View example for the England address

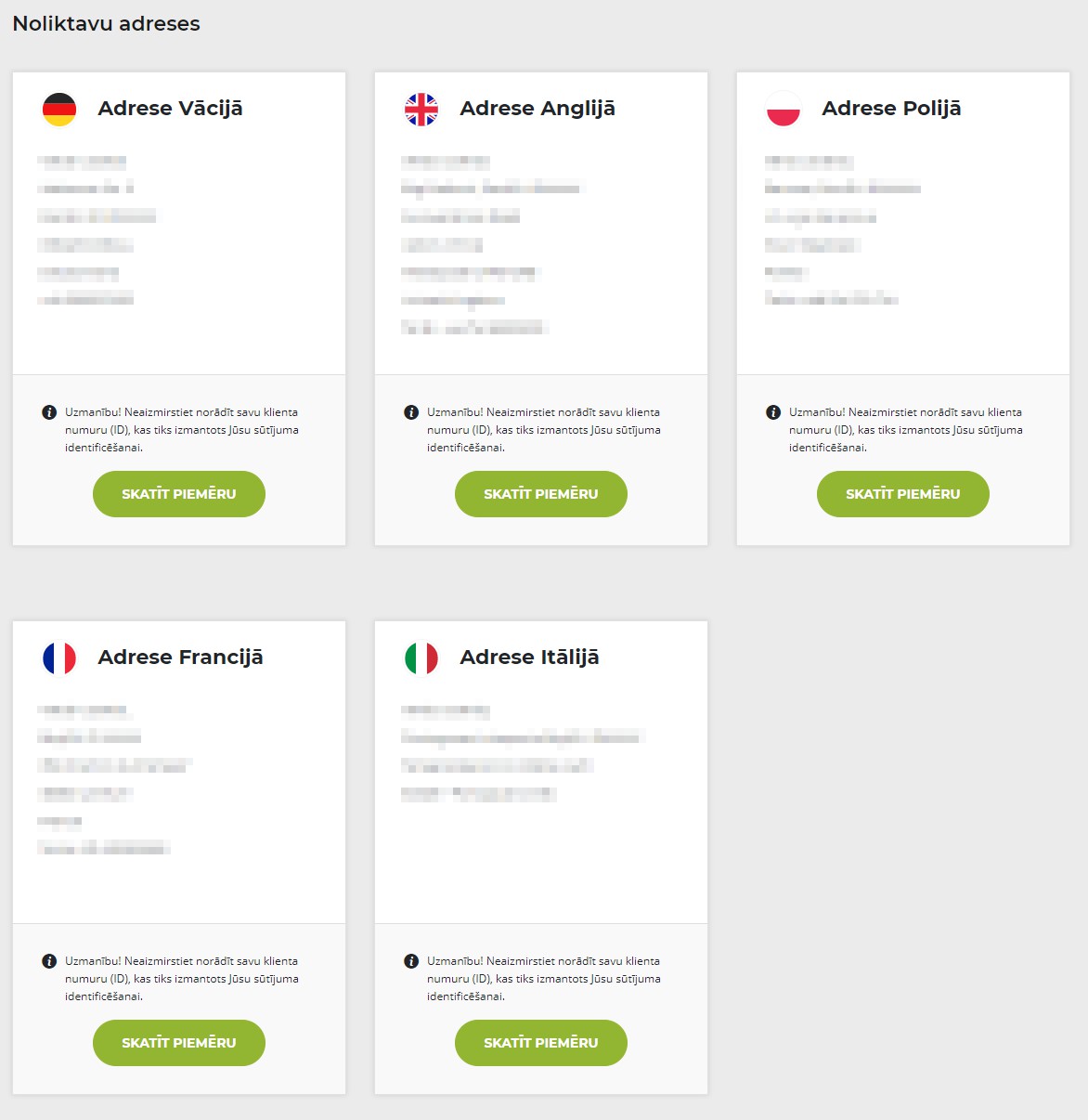(541, 494)
